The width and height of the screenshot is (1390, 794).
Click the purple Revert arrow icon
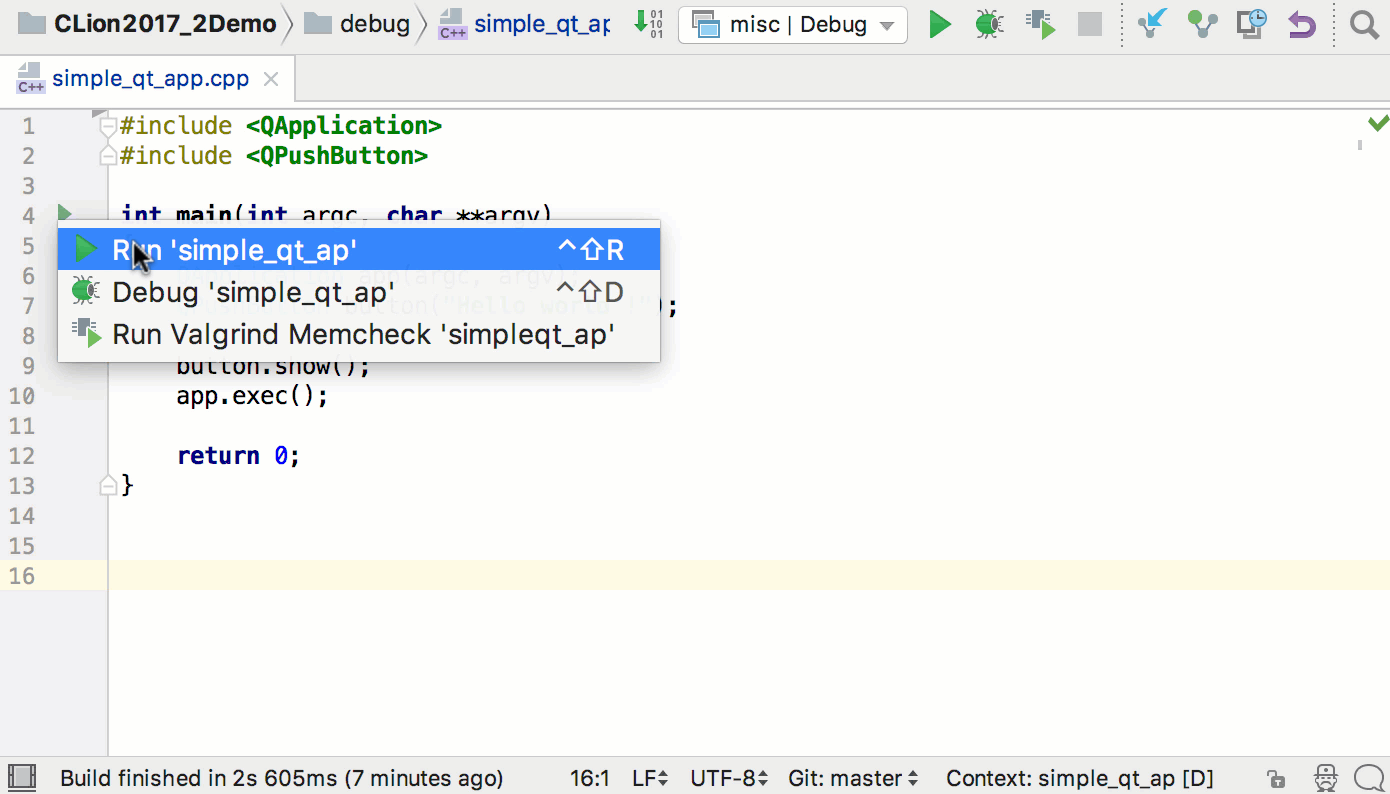tap(1301, 24)
